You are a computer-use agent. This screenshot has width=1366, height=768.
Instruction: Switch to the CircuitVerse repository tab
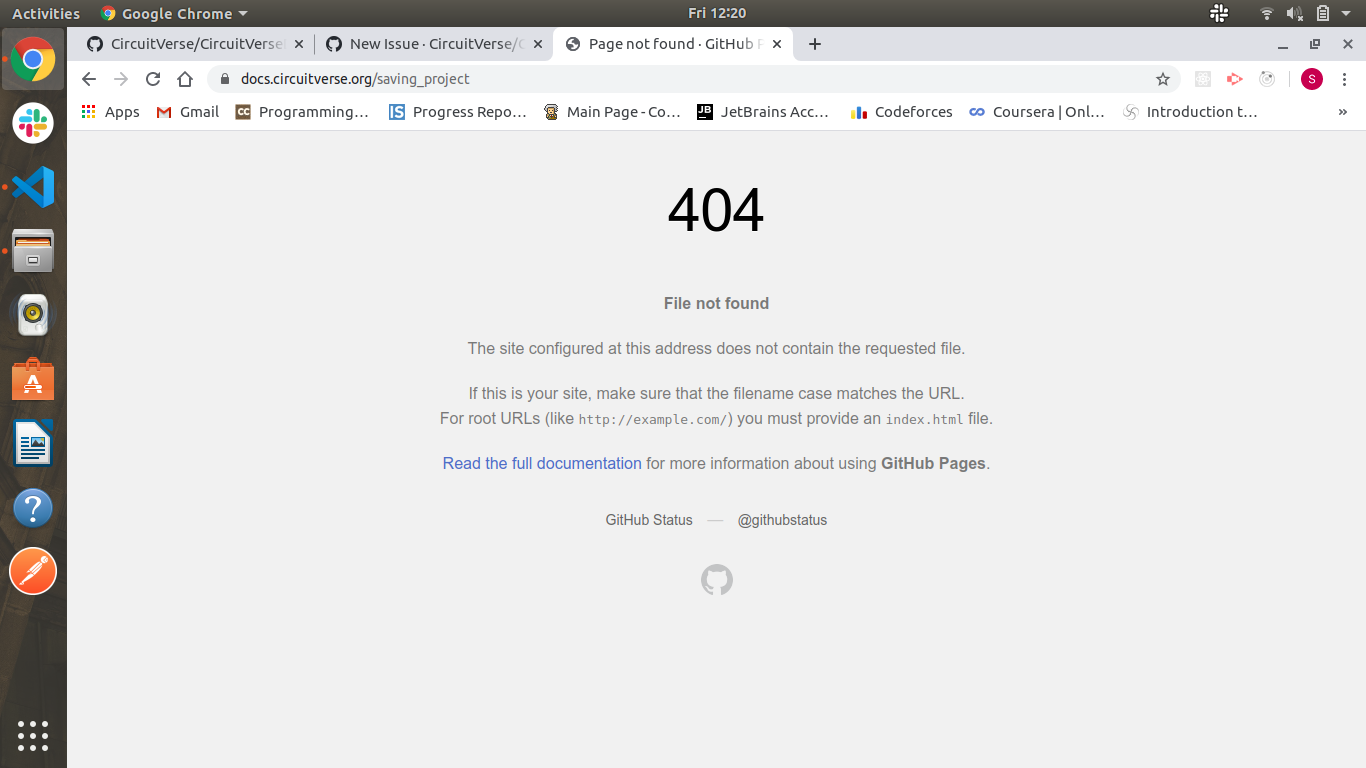(193, 44)
